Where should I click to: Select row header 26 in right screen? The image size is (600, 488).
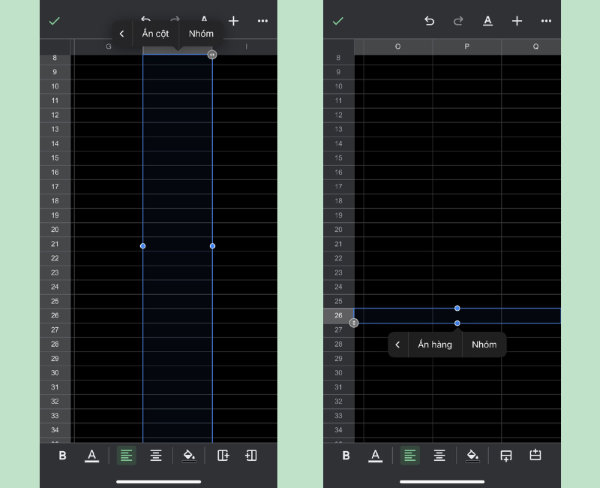coord(339,315)
